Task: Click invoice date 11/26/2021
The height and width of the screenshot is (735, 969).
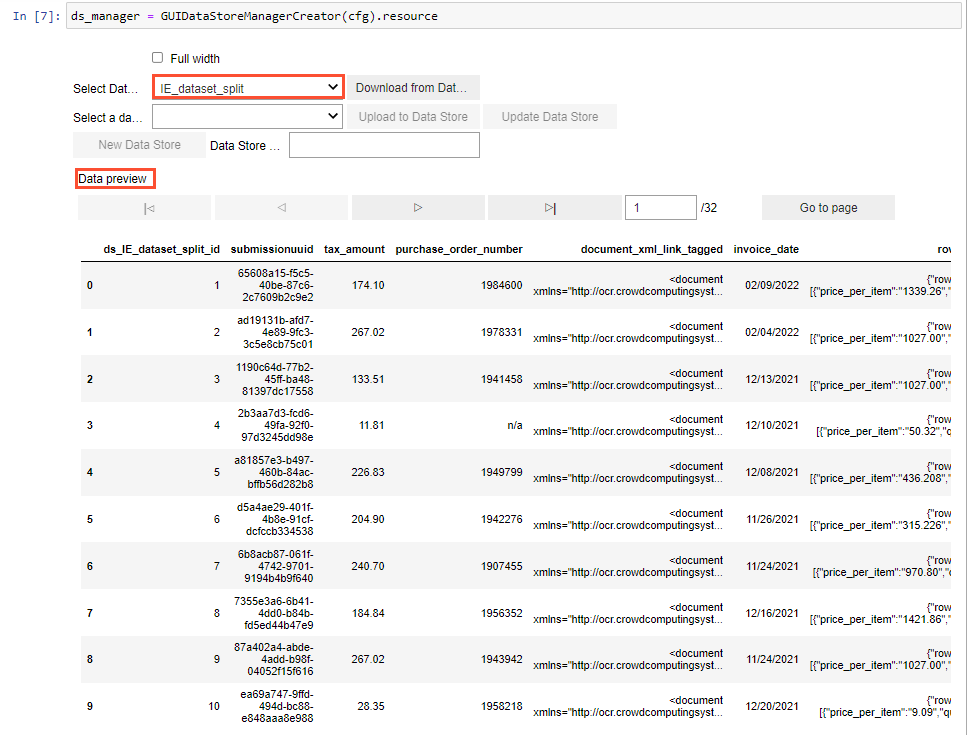Action: click(x=772, y=519)
